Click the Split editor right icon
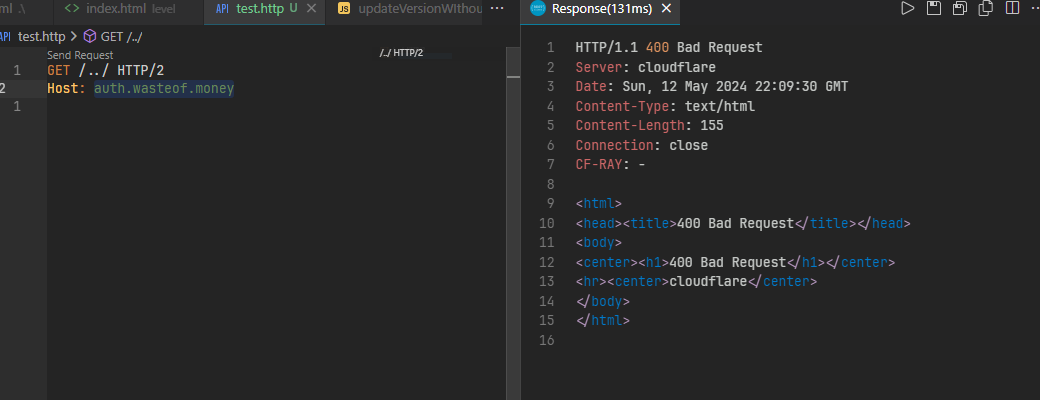 1011,9
